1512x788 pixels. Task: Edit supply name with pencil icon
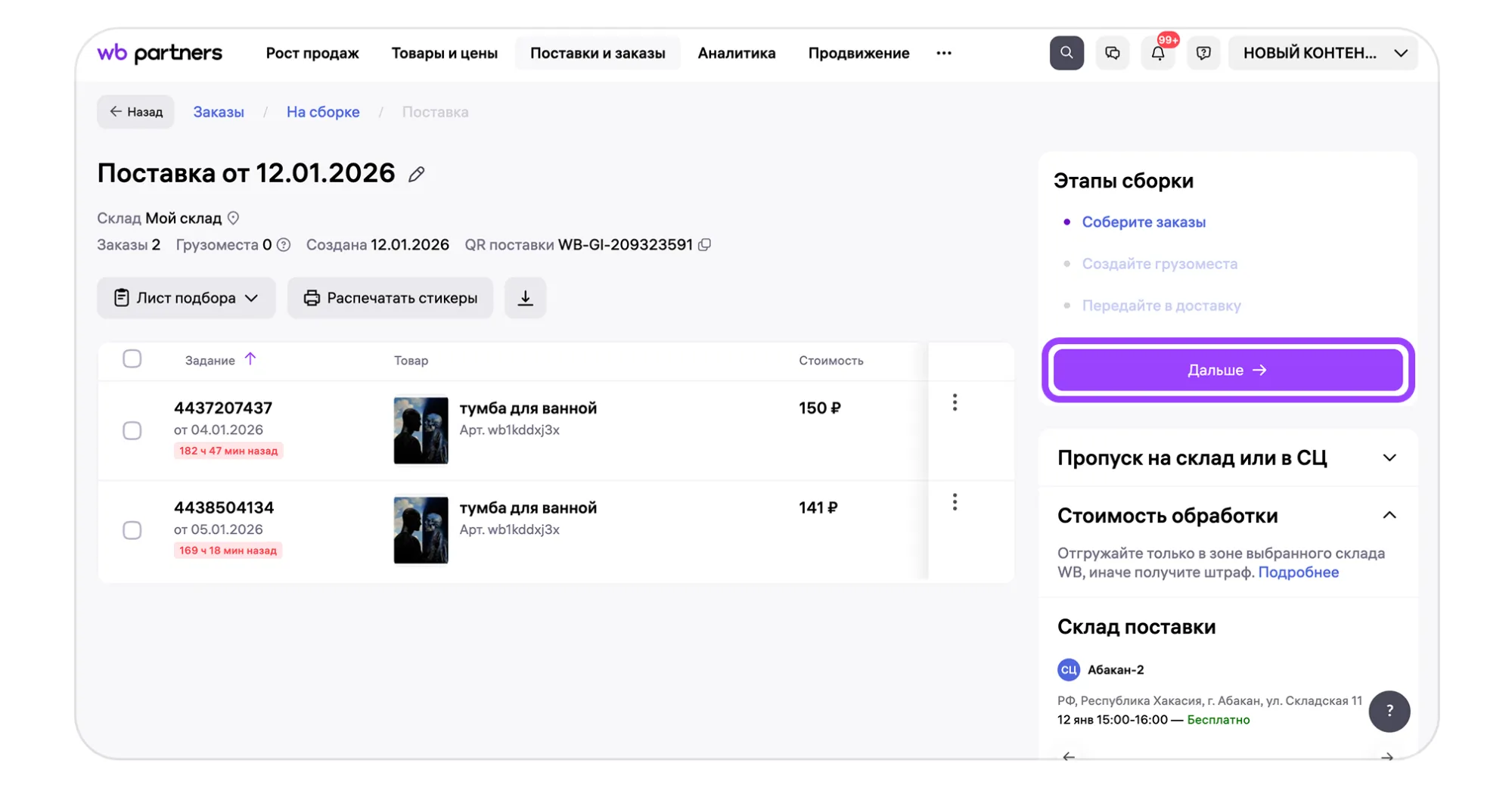[416, 175]
